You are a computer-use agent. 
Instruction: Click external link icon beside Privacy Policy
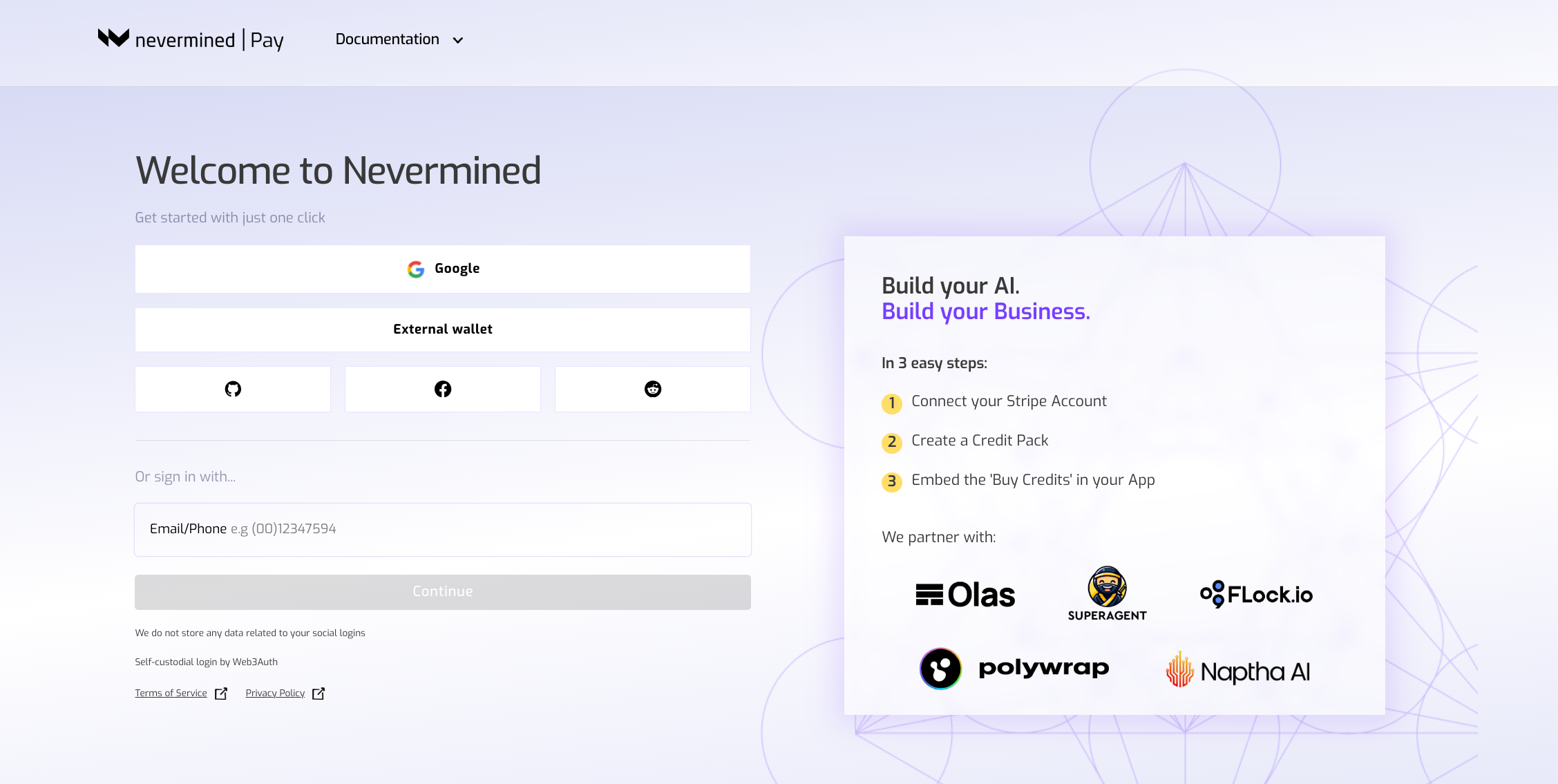coord(319,694)
